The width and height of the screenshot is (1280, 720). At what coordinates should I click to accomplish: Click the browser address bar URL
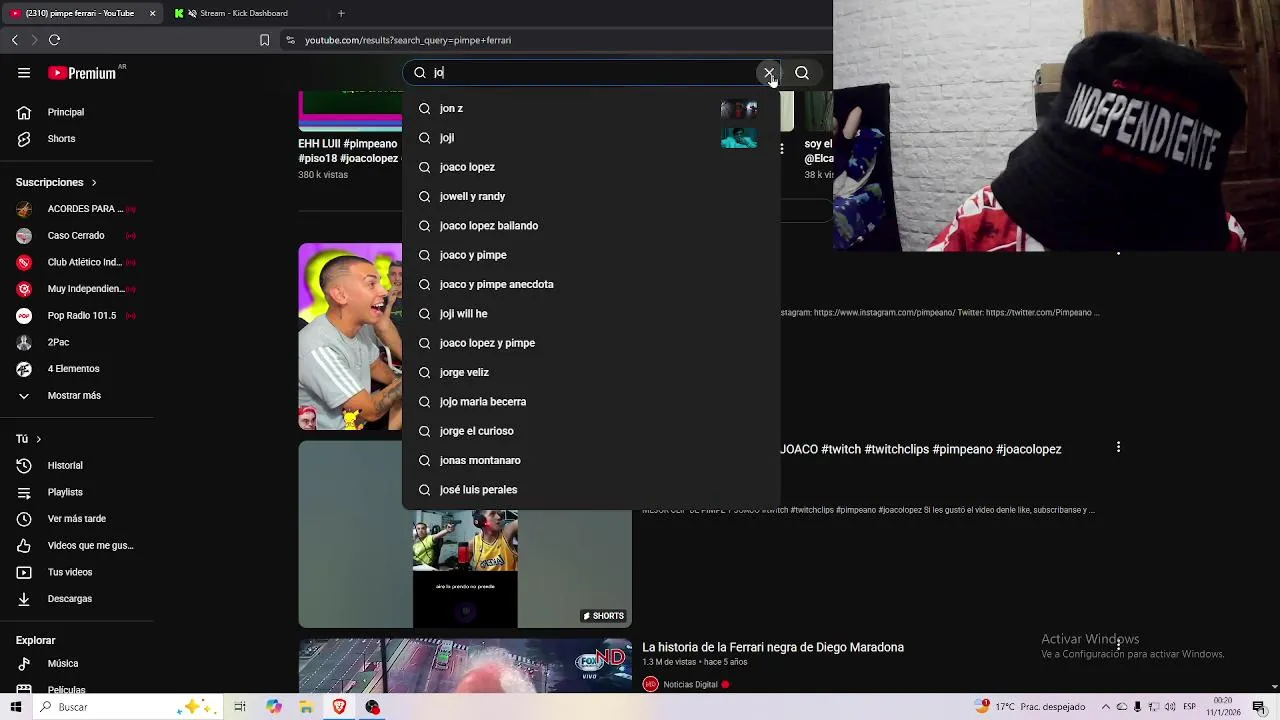[x=408, y=40]
